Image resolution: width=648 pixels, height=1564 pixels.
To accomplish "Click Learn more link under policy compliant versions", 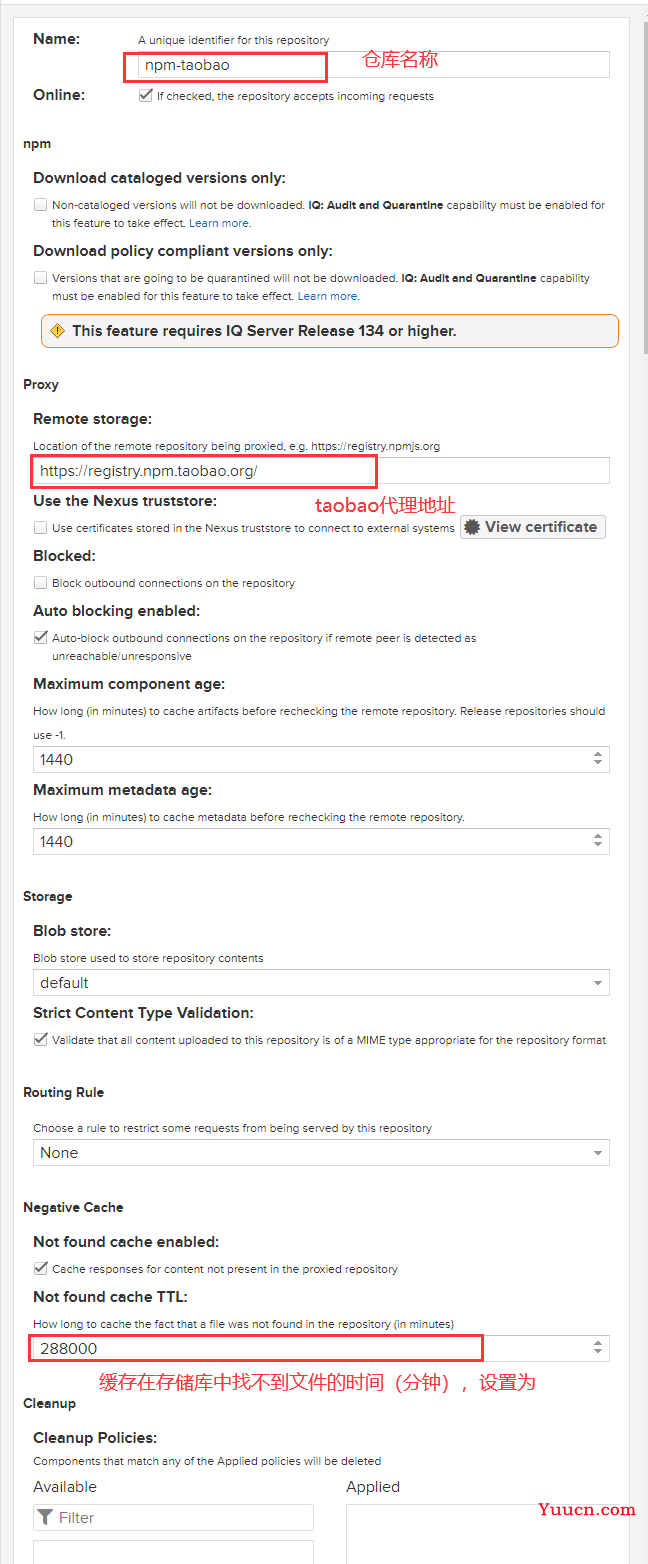I will coord(328,296).
